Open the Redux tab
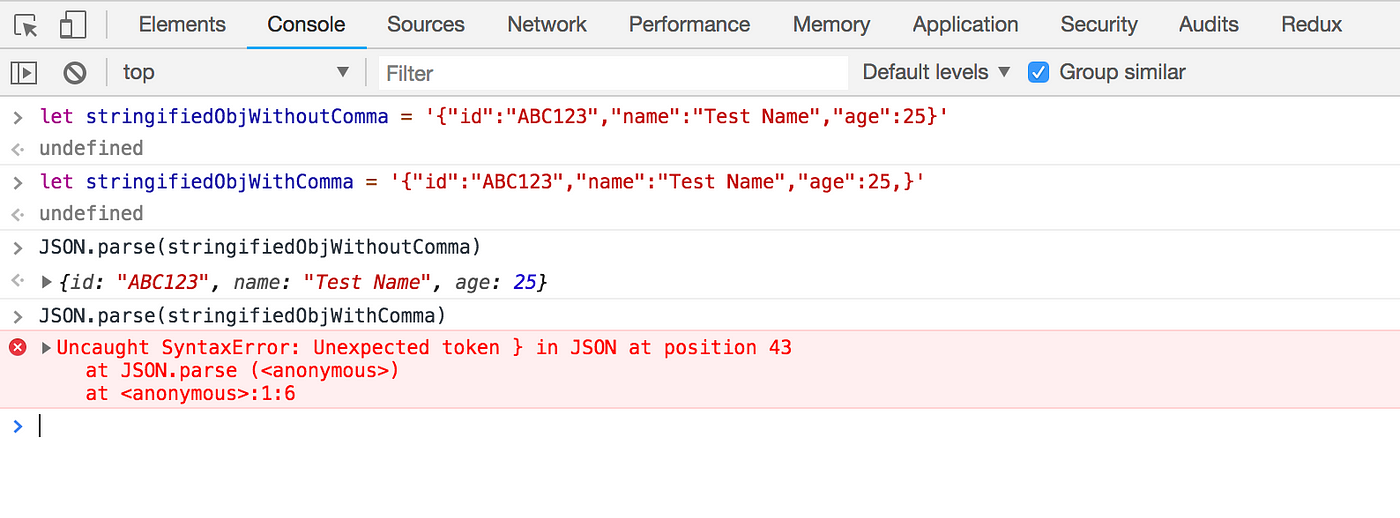The image size is (1400, 518). click(1311, 24)
